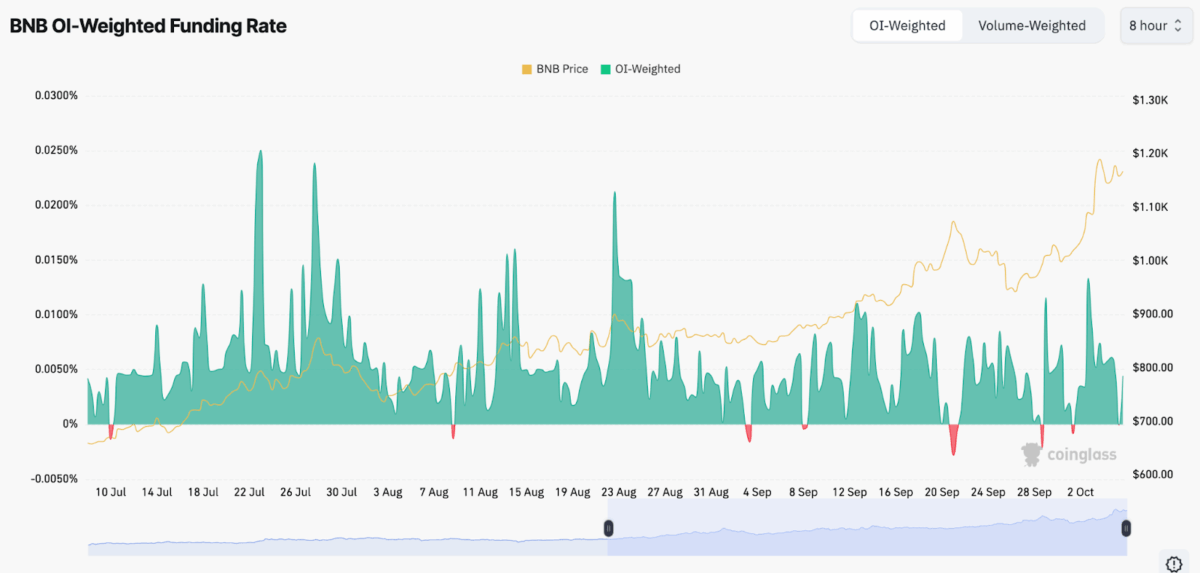Click the 0.0150% left axis label
The image size is (1200, 573).
coord(56,260)
